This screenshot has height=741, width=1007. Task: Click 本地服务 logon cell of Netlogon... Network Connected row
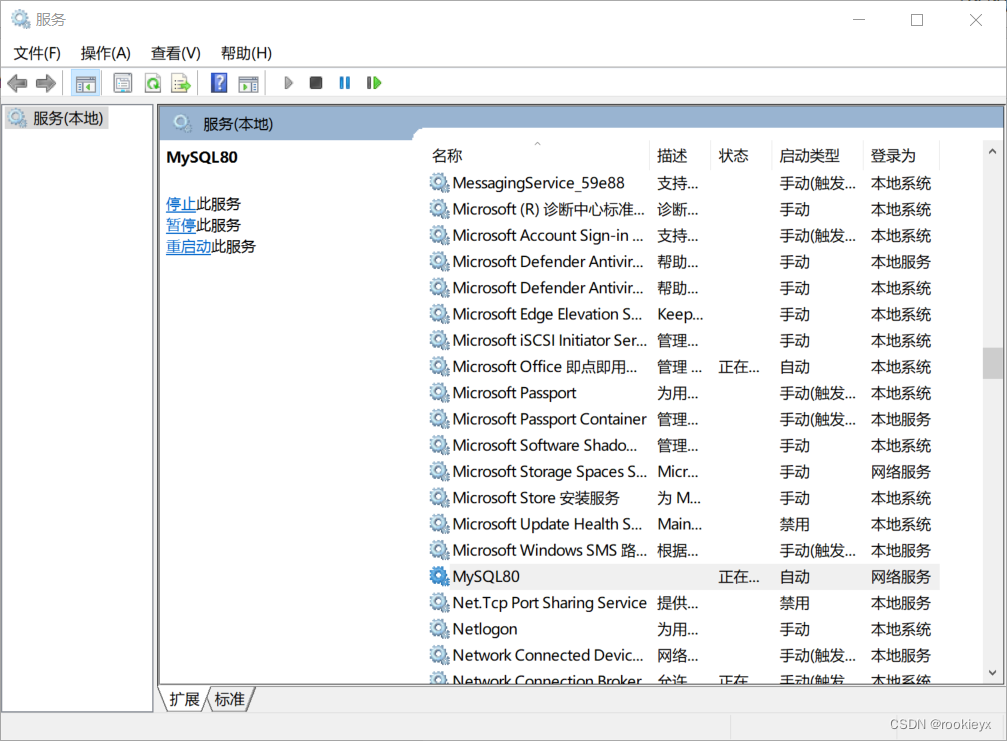point(900,656)
